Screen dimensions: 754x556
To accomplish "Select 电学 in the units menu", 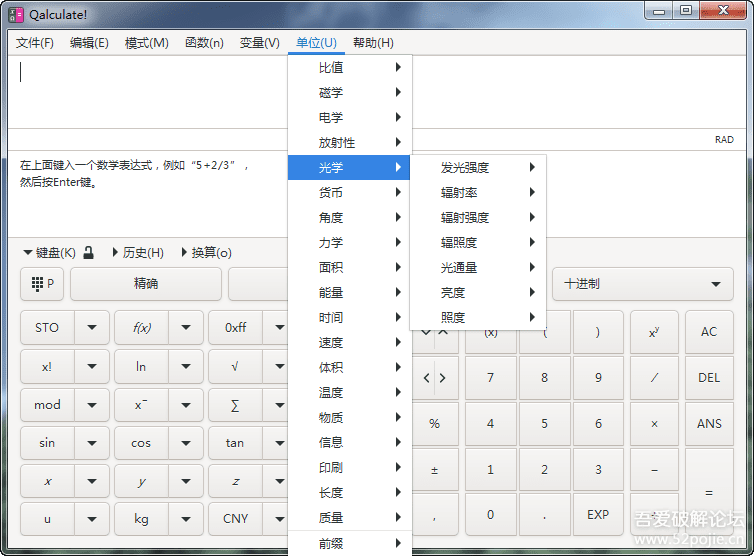I will [350, 117].
